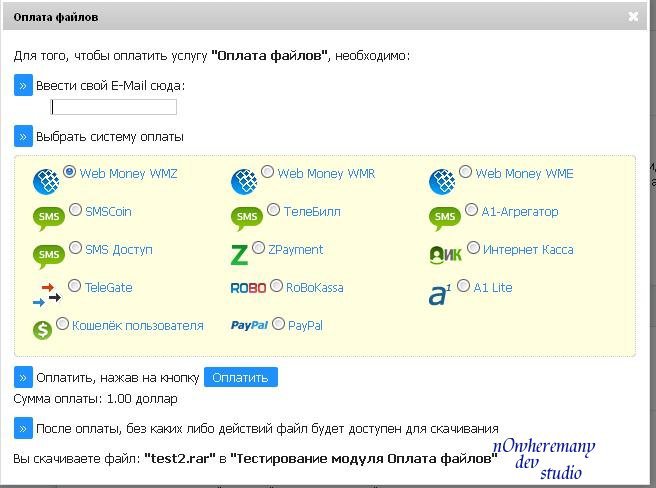Image resolution: width=656 pixels, height=488 pixels.
Task: Click the SMSCoin green SMS bubble icon
Action: pos(49,218)
